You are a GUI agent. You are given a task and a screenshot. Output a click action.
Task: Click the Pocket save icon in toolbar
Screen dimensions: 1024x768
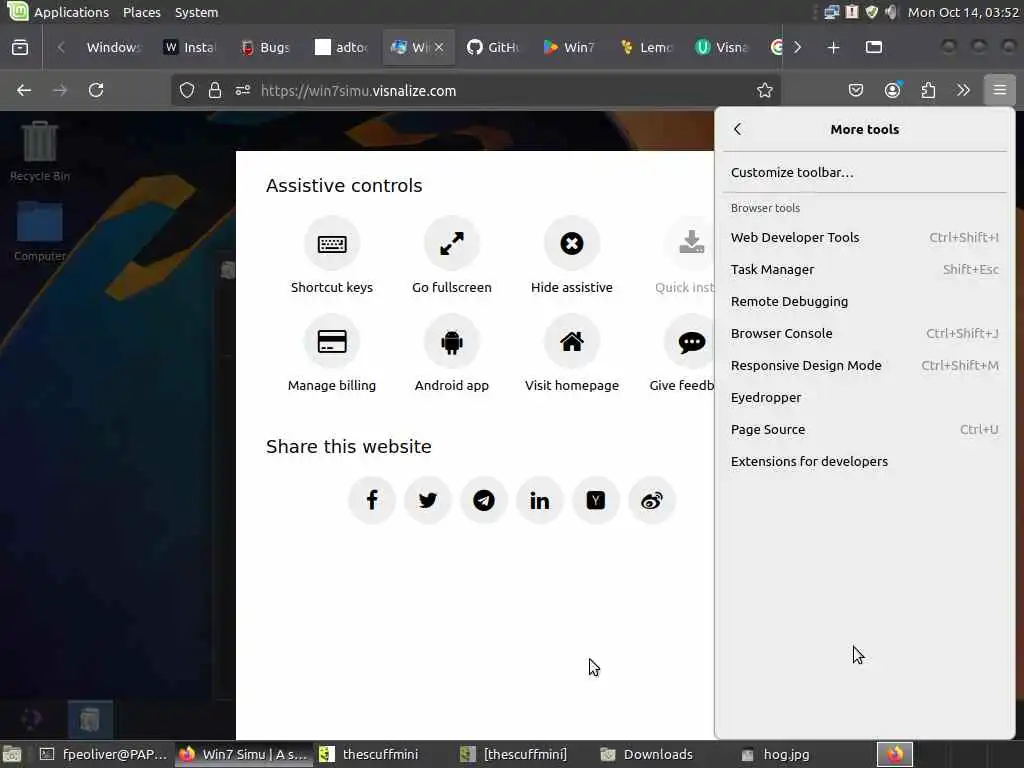tap(856, 90)
